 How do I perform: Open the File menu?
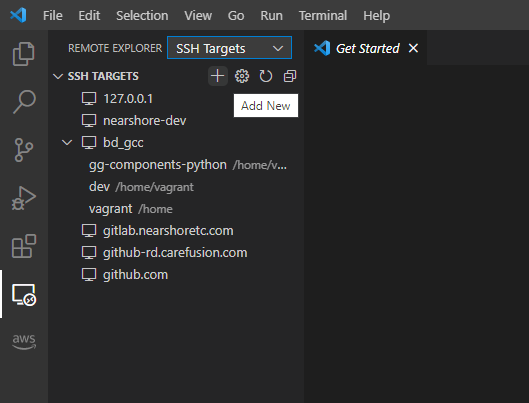coord(53,16)
